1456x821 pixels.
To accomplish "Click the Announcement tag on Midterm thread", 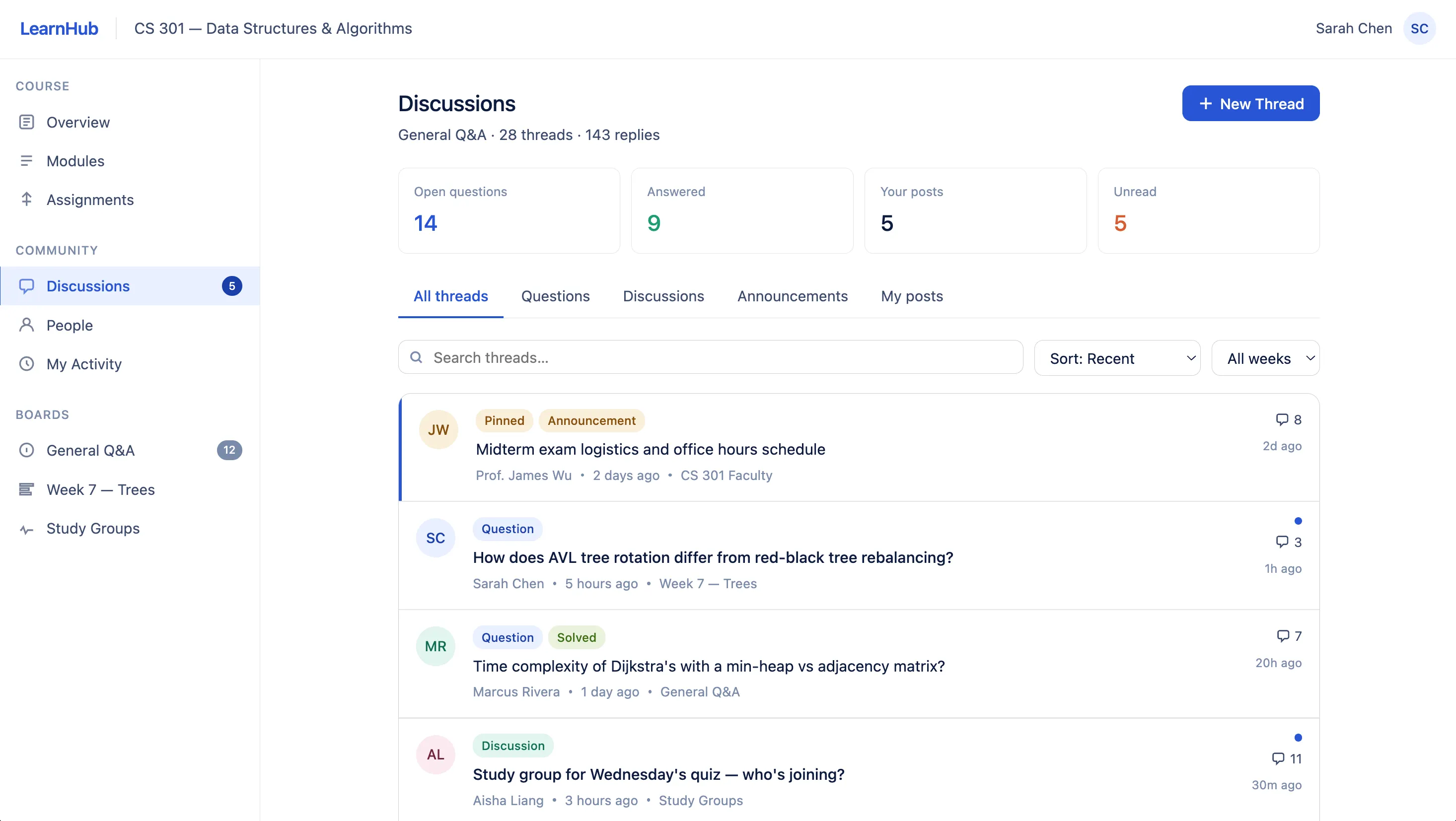I will [591, 420].
